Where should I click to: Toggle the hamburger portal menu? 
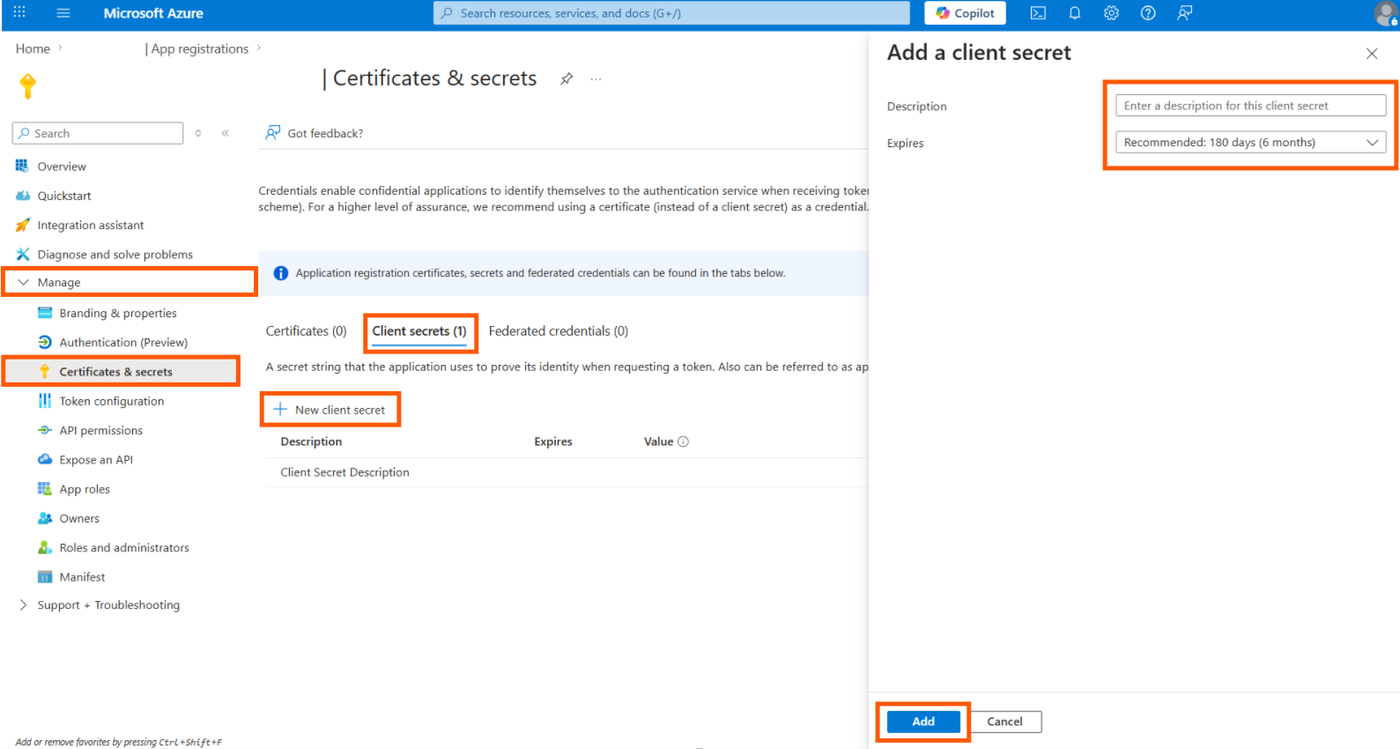click(x=64, y=13)
